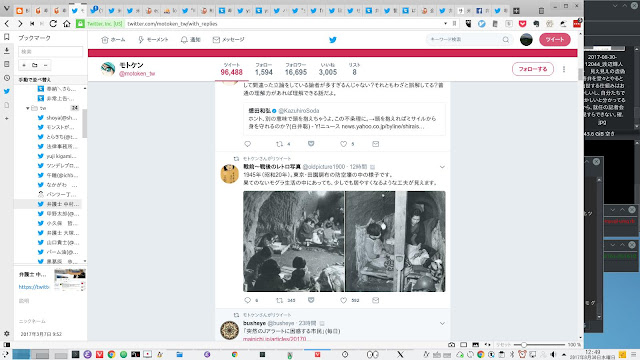Open profile more-actions three dots menu
Screen dimensions: 640x360
tap(564, 69)
